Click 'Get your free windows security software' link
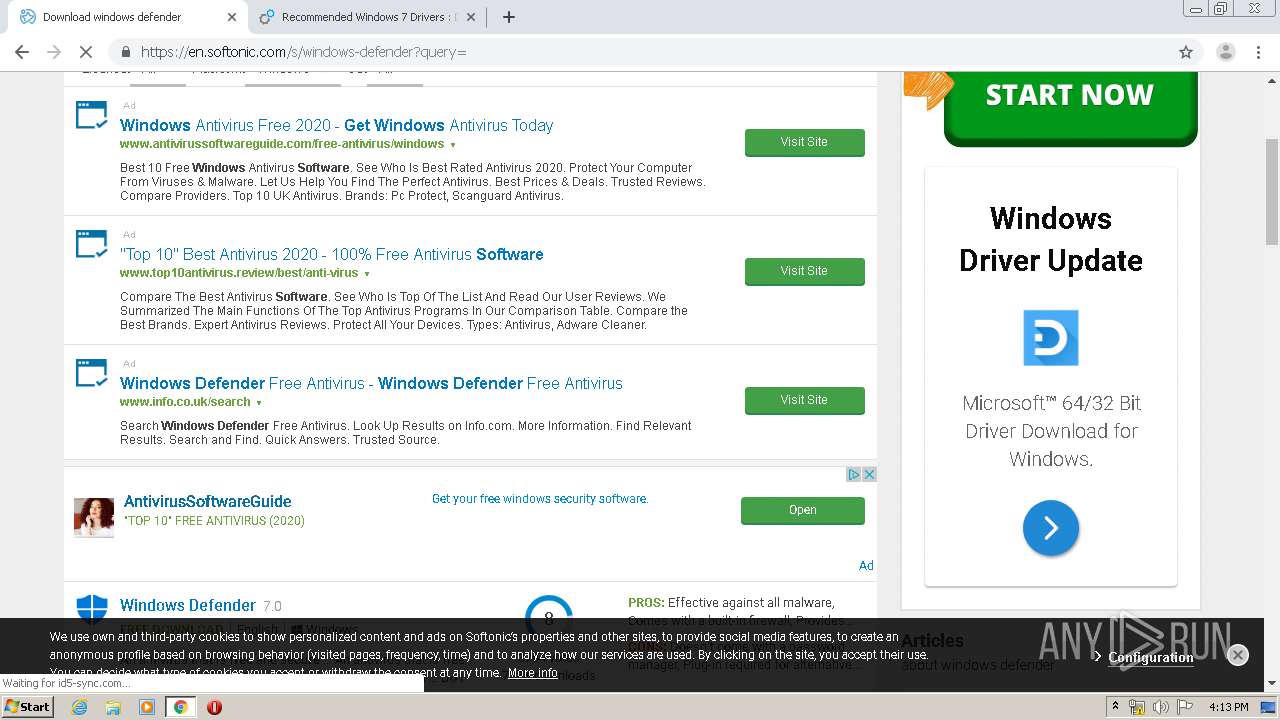 (x=540, y=499)
